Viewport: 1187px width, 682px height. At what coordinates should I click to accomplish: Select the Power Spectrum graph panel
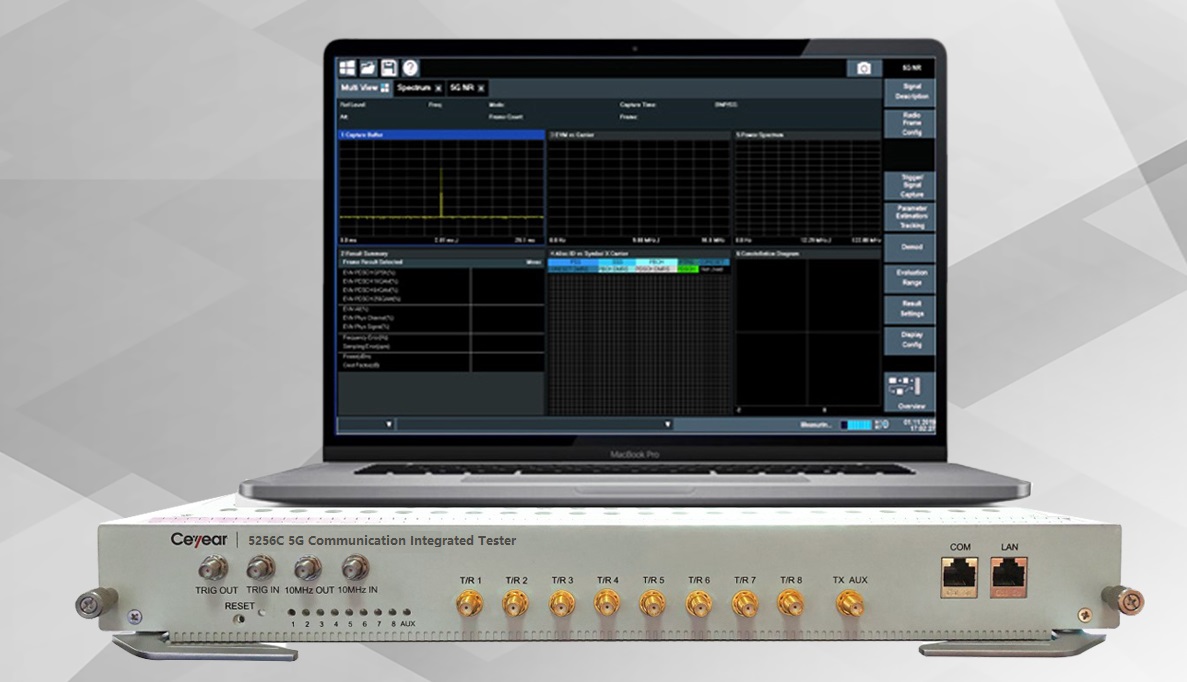[808, 188]
